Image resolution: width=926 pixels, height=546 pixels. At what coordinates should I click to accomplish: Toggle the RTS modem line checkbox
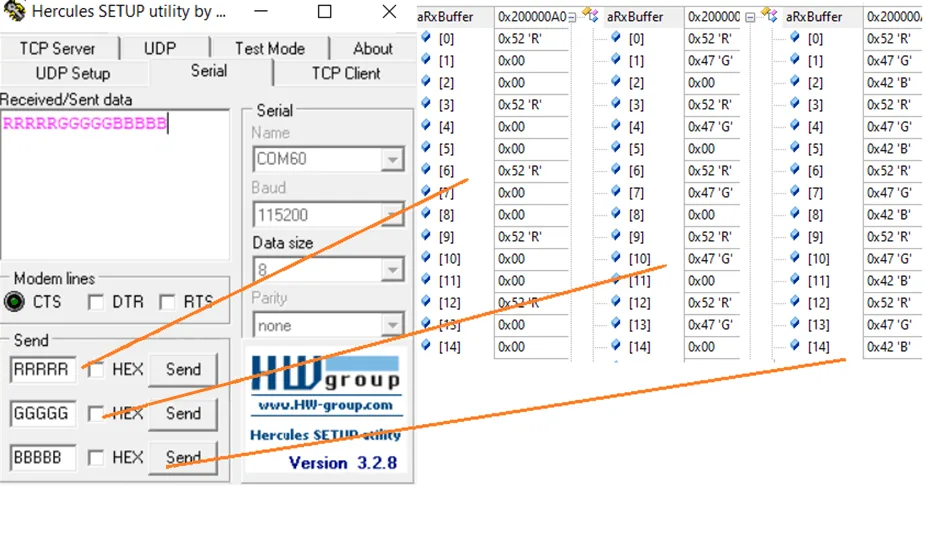click(167, 302)
